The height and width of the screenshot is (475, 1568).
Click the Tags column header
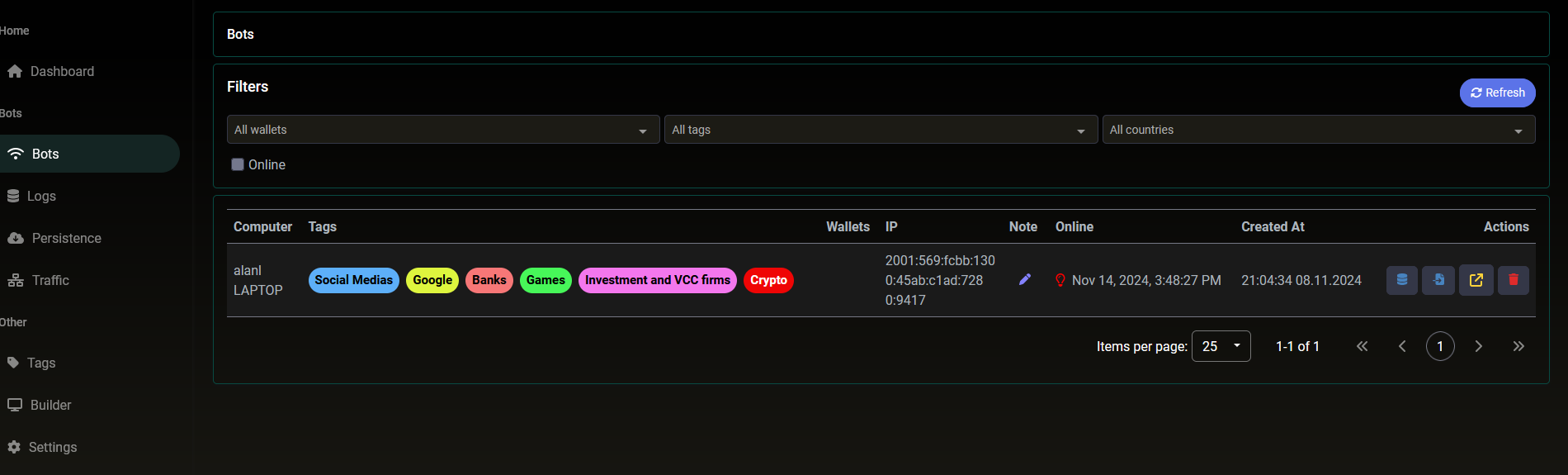[x=323, y=226]
